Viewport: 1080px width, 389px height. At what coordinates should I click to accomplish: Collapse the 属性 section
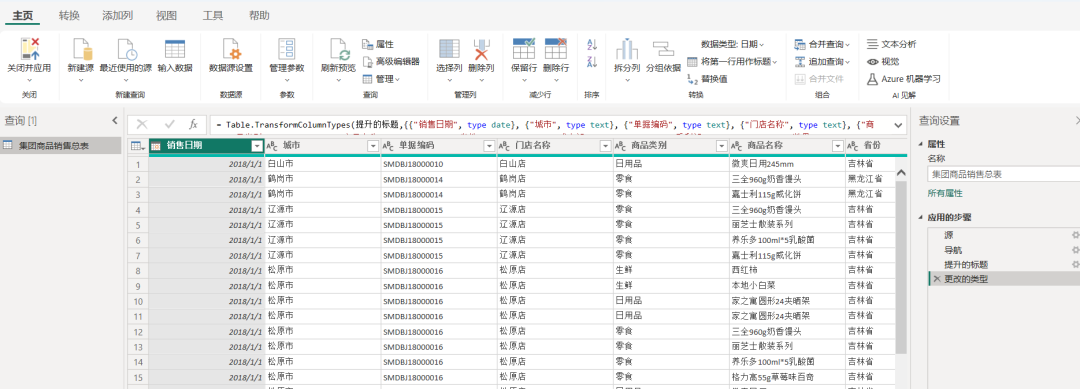pyautogui.click(x=922, y=144)
